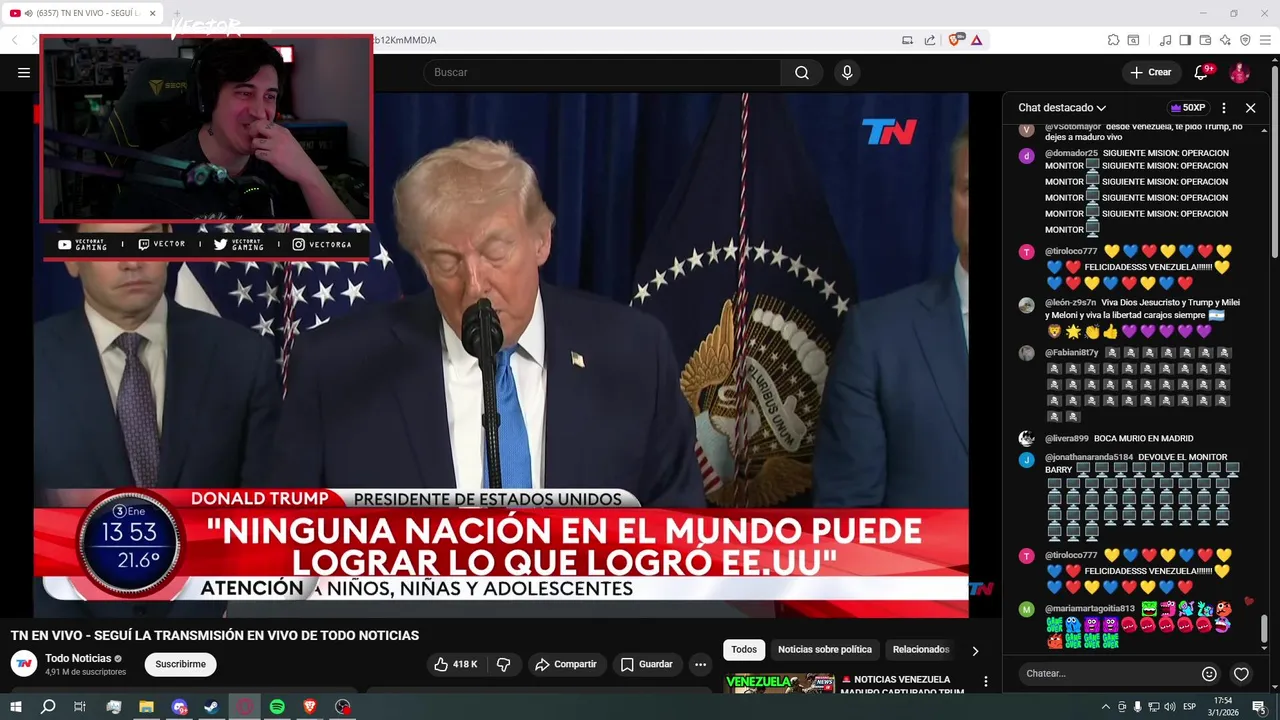Open the browser extensions puzzle icon
Image resolution: width=1280 pixels, height=720 pixels.
point(1113,40)
